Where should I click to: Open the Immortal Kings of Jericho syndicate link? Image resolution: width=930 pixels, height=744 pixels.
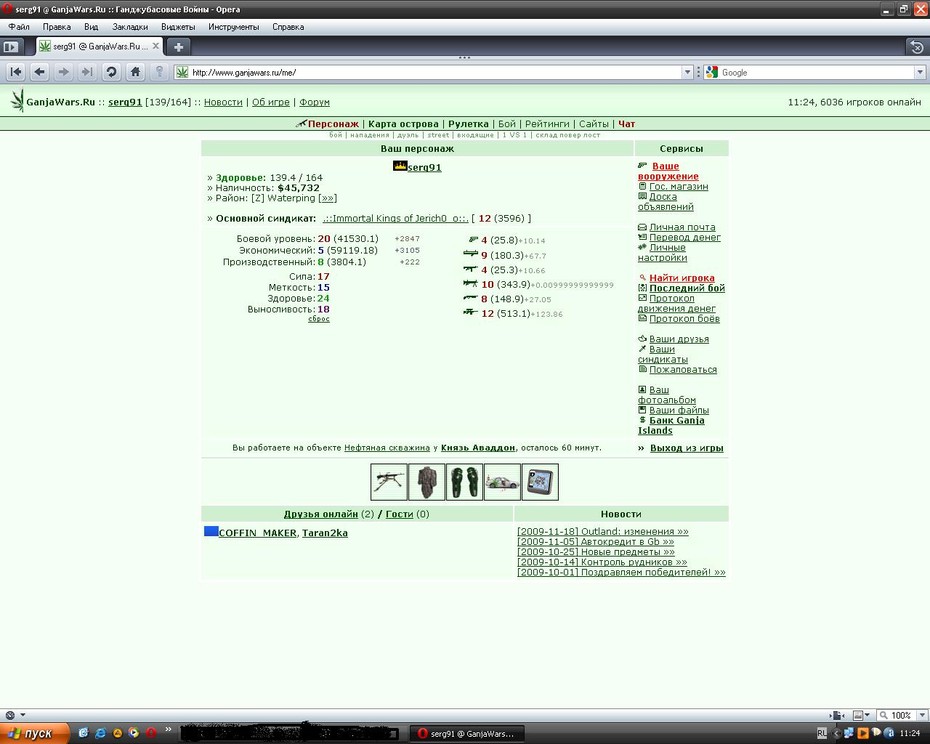tap(396, 218)
